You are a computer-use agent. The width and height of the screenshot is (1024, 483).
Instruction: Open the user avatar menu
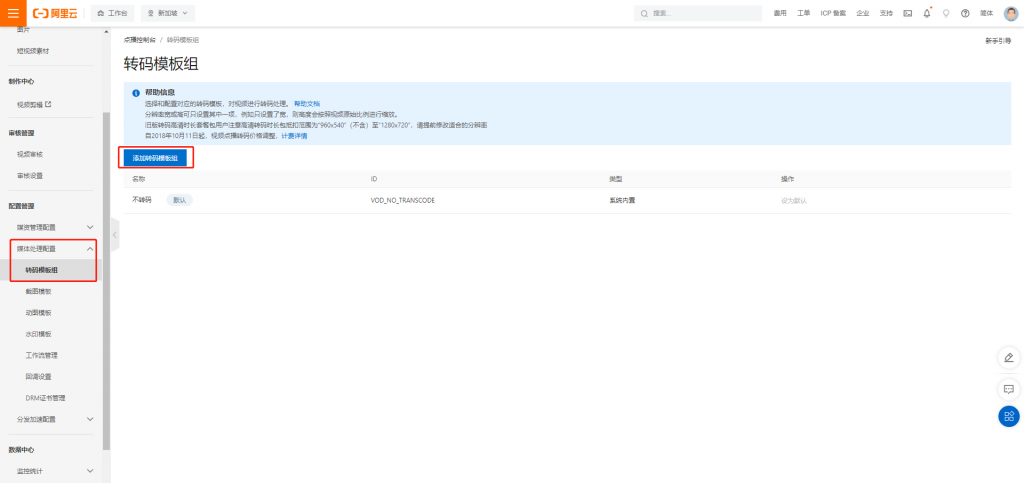1010,13
